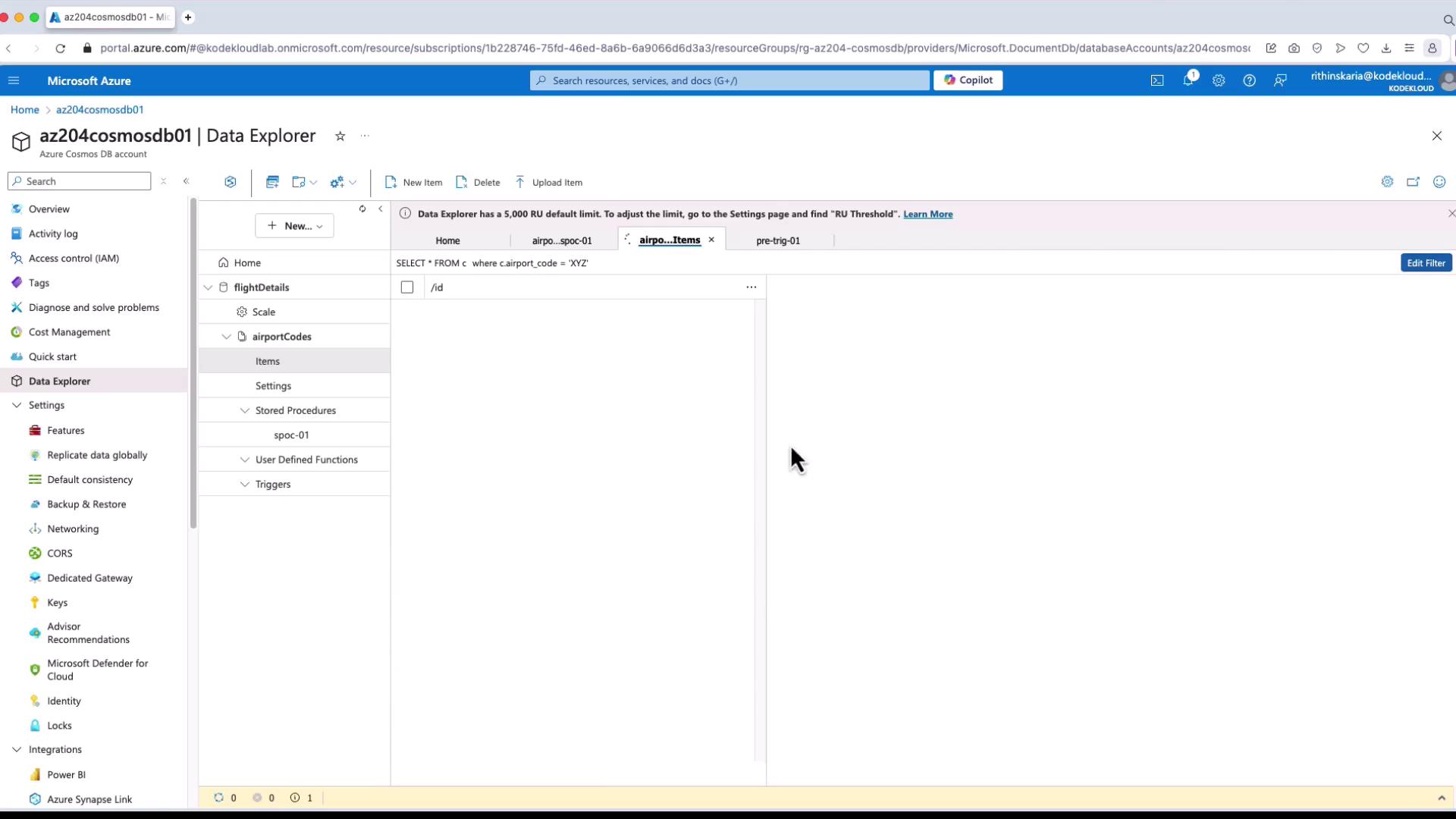The image size is (1456, 819).
Task: Select spoc-01 stored procedure
Action: [x=291, y=435]
